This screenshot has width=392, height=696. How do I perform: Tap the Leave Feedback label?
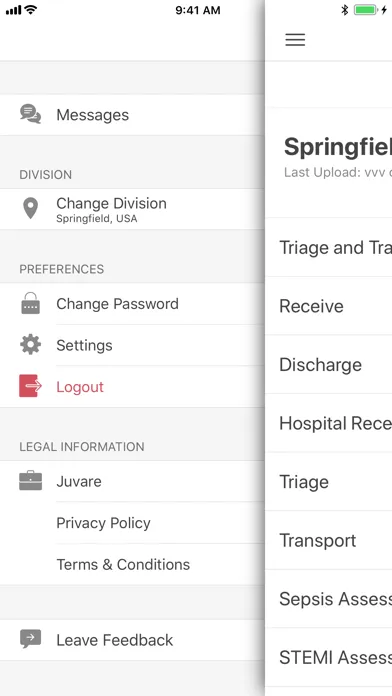[115, 640]
